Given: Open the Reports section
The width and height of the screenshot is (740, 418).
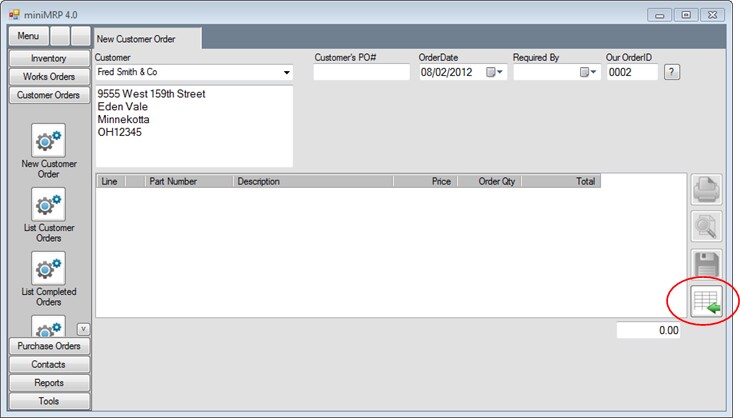Looking at the screenshot, I should [x=48, y=383].
